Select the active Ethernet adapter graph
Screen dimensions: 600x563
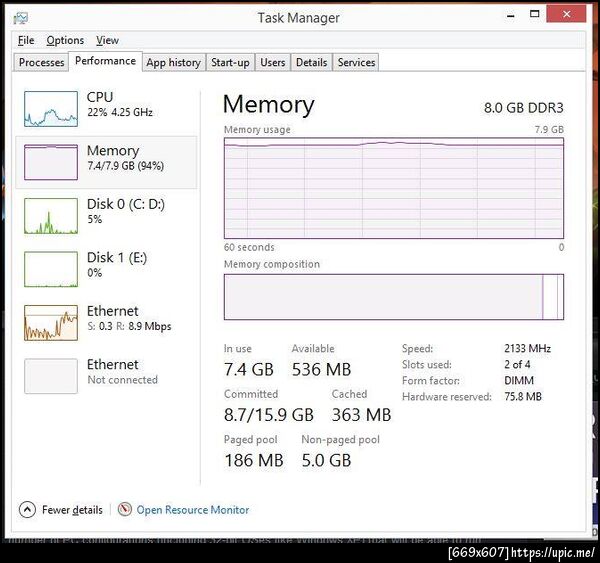(x=51, y=322)
